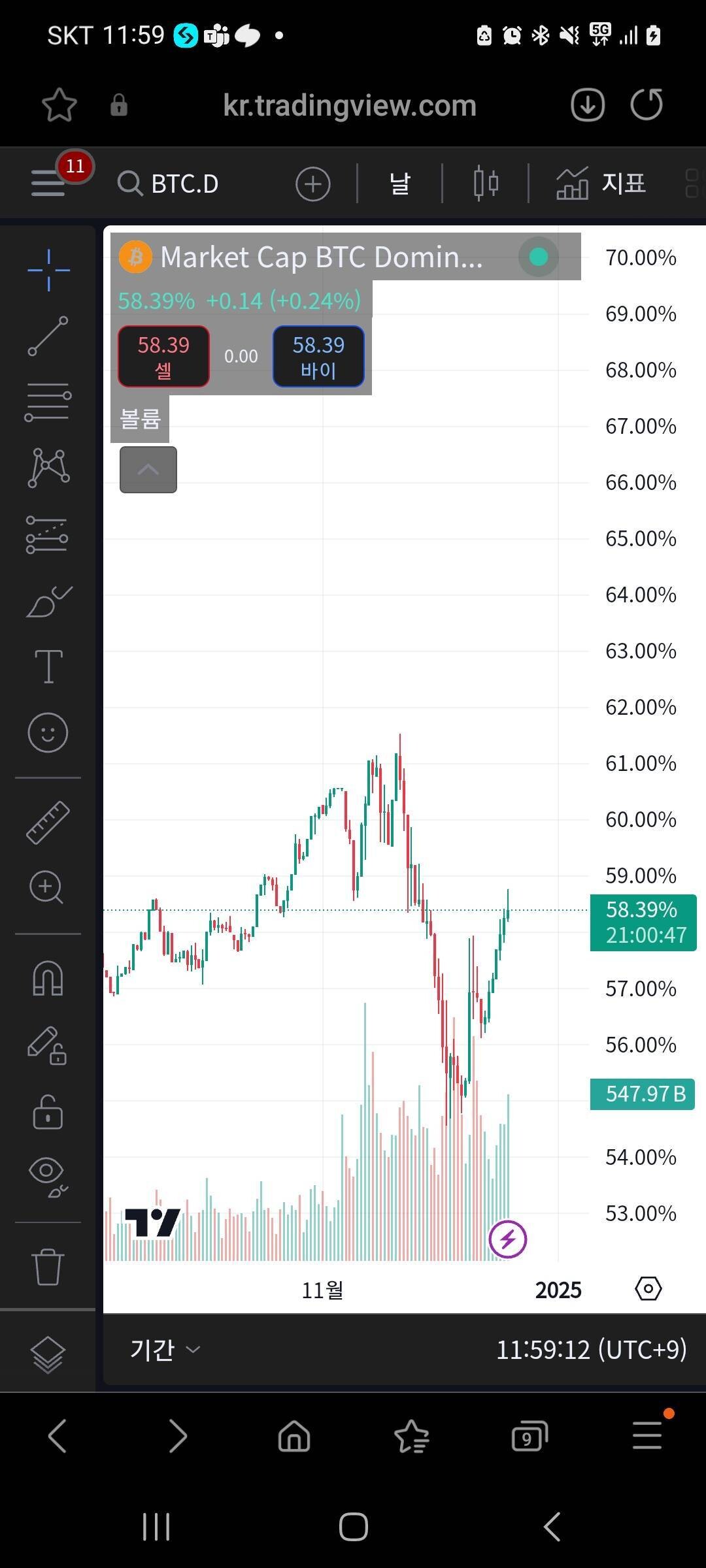
Task: Click the green market status dot
Action: pos(538,257)
